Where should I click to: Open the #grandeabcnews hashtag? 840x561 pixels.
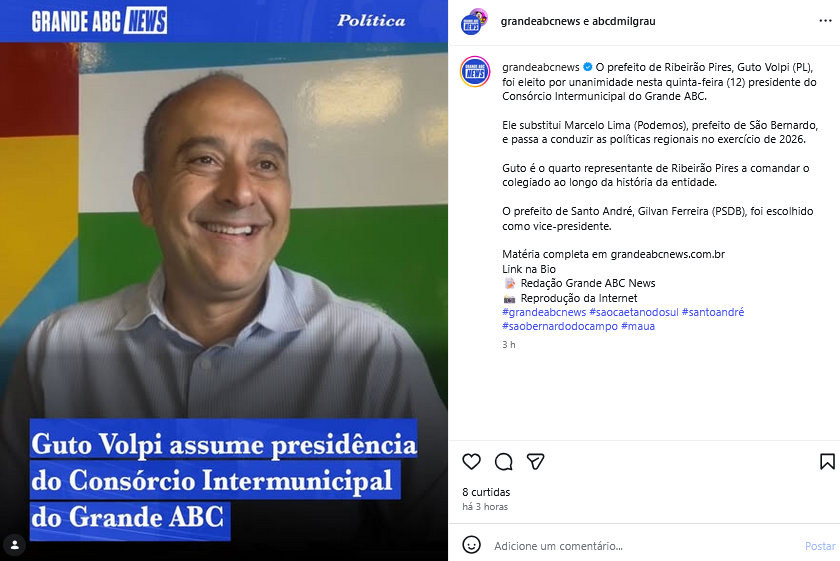click(x=544, y=312)
